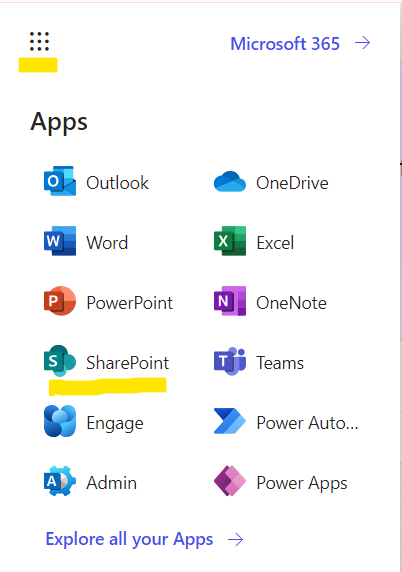Image resolution: width=402 pixels, height=572 pixels.
Task: Open the OneDrive cloud icon
Action: [x=230, y=181]
